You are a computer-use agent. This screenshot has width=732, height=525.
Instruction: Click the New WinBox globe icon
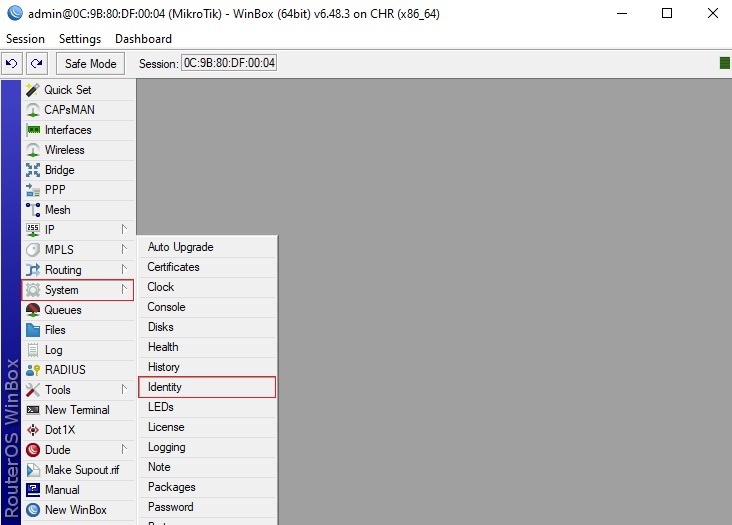(x=33, y=510)
